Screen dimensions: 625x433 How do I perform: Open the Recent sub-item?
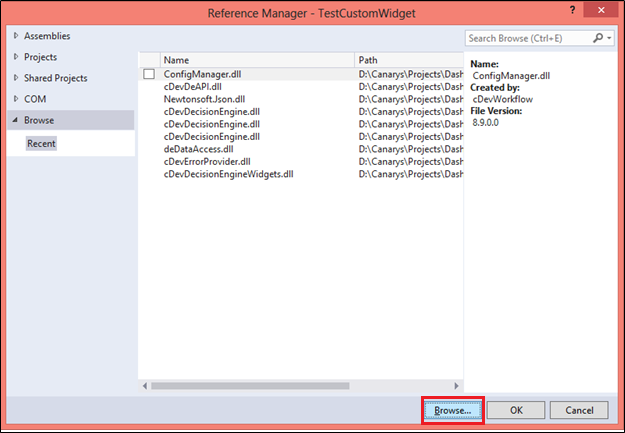point(41,144)
